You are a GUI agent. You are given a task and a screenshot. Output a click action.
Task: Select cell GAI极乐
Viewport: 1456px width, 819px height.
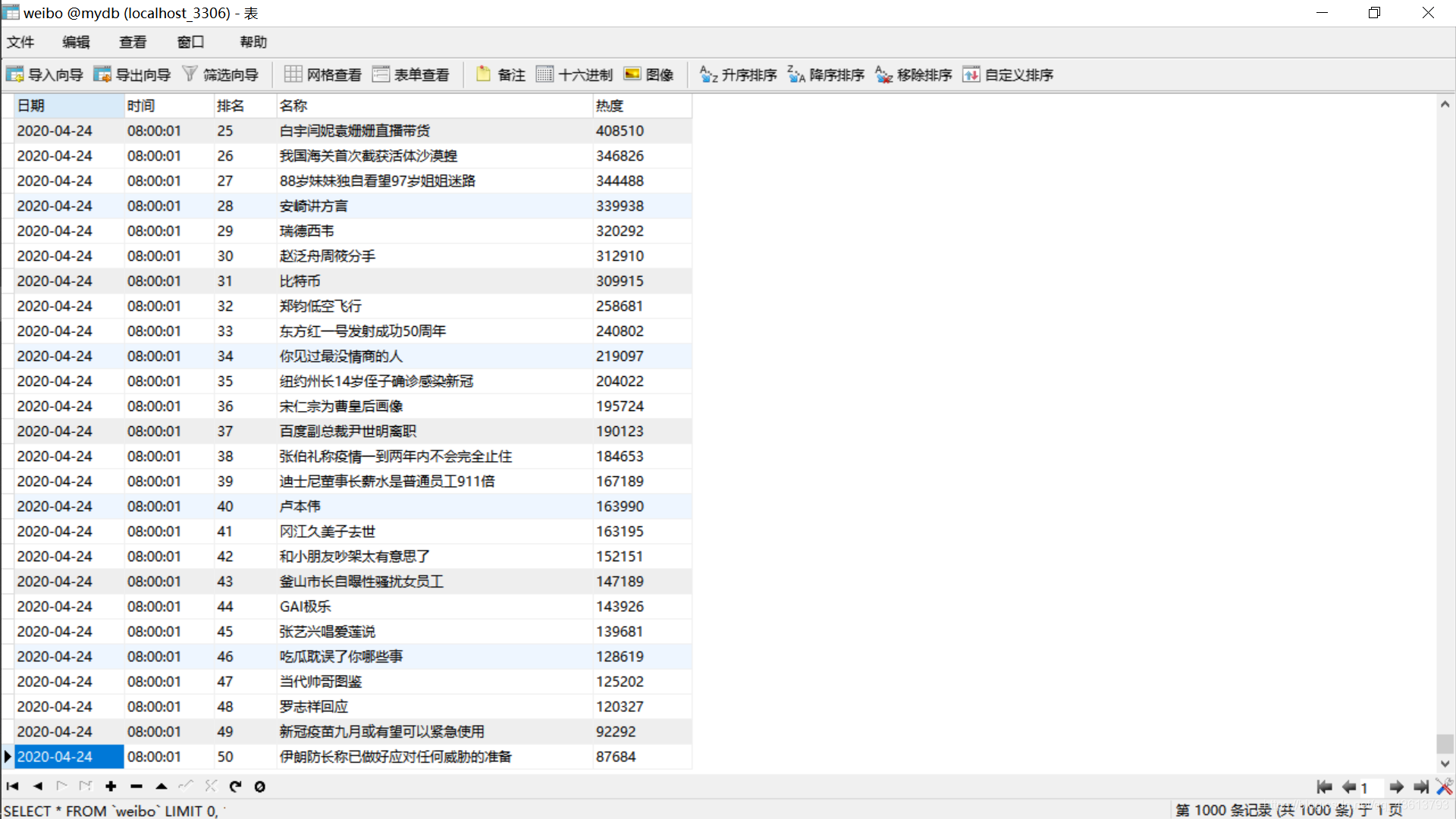coord(435,606)
